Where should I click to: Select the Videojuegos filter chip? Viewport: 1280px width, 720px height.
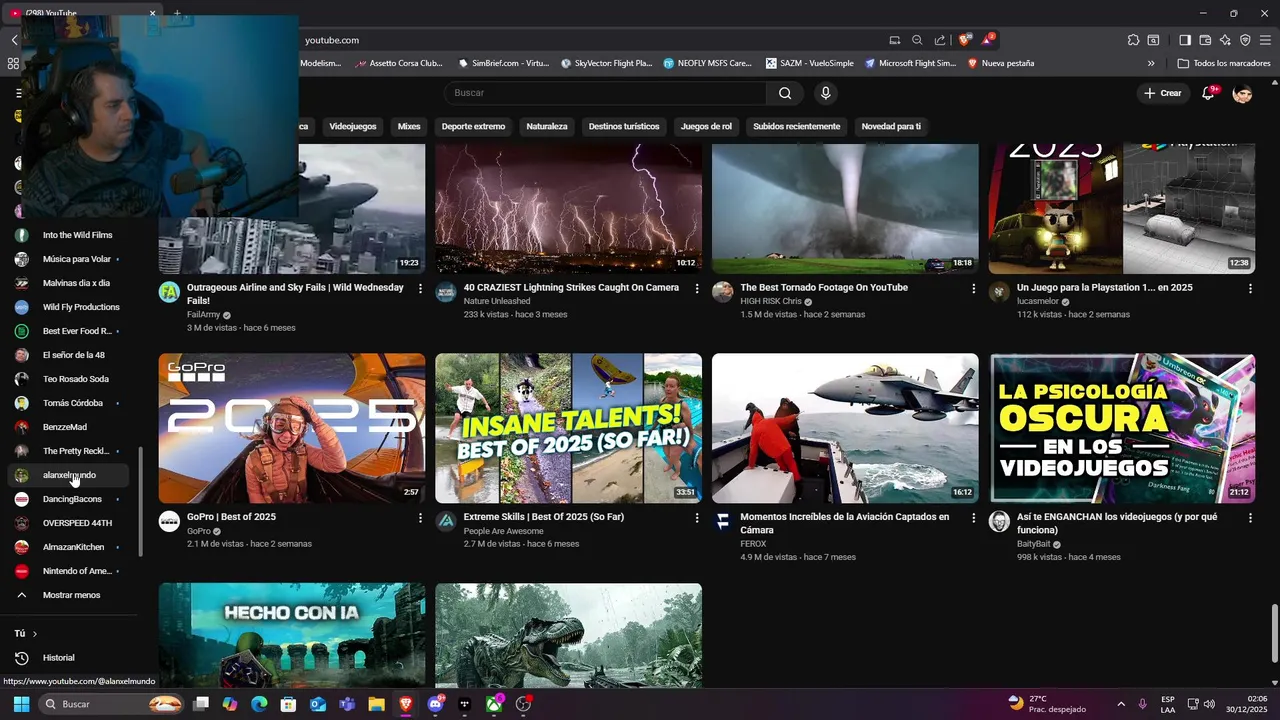tap(353, 127)
